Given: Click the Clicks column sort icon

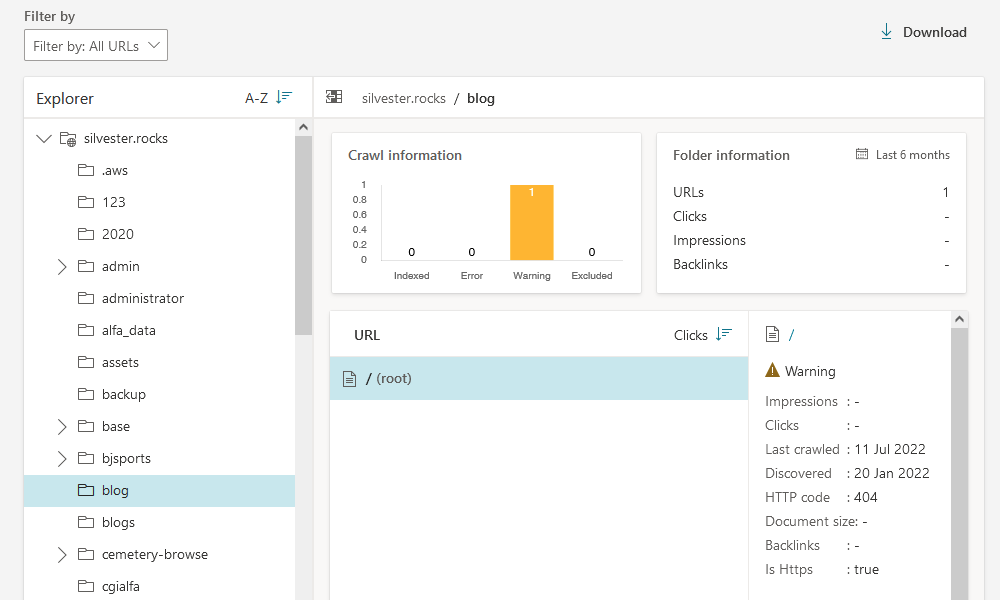Looking at the screenshot, I should tap(724, 335).
